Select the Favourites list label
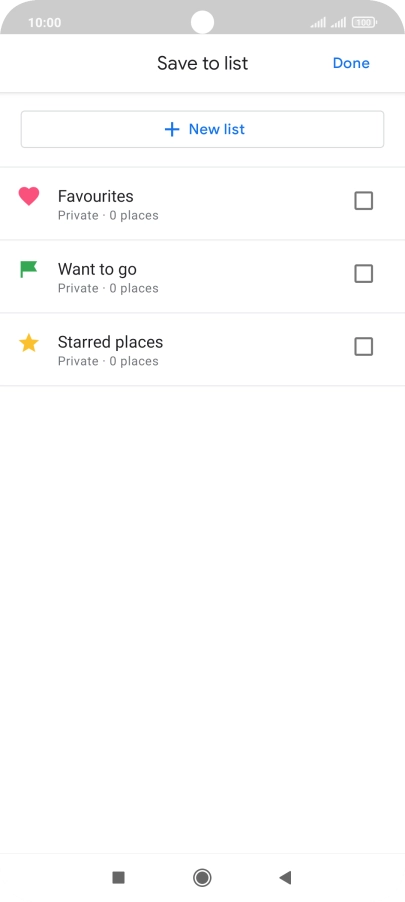This screenshot has width=405, height=902. pos(95,196)
